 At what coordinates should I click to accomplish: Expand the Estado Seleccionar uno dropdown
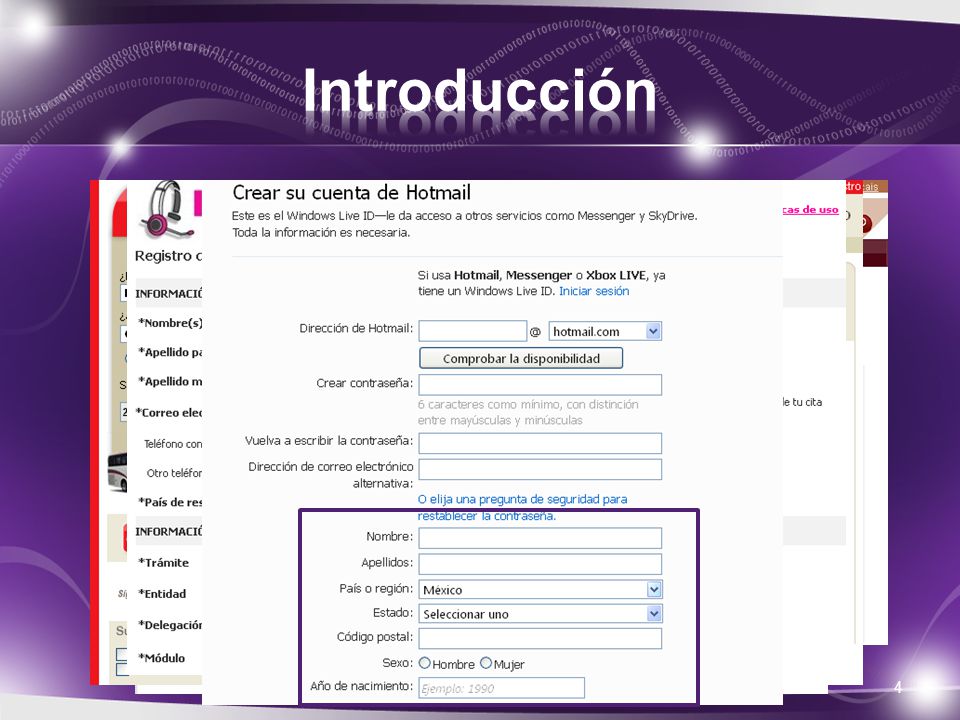point(540,613)
